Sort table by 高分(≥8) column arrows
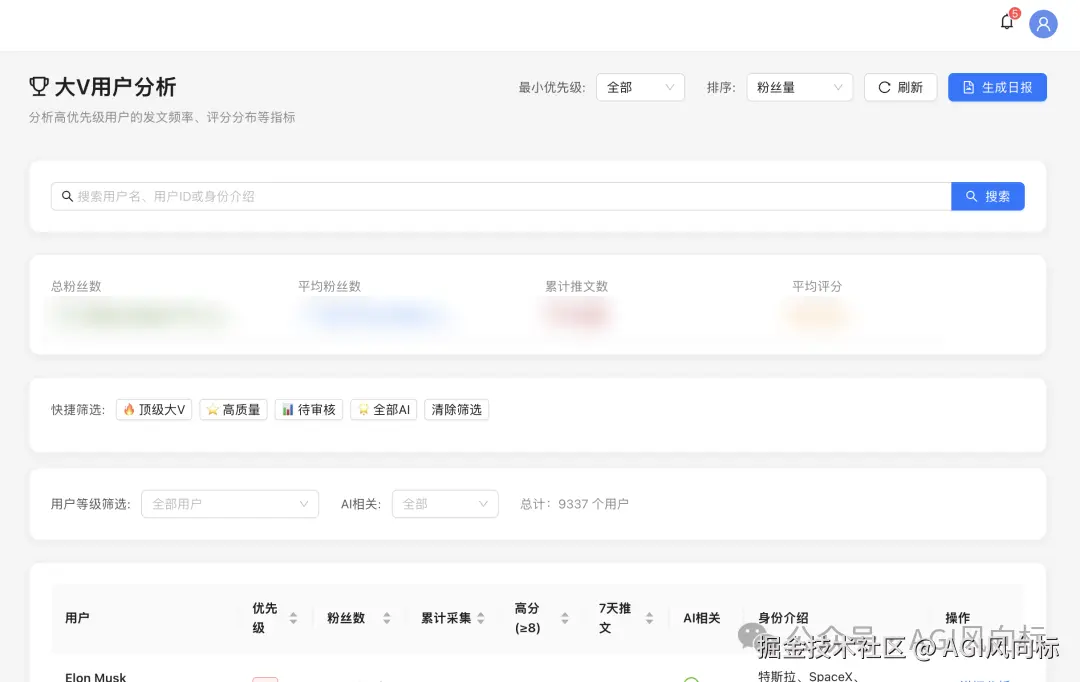1080x682 pixels. click(565, 618)
